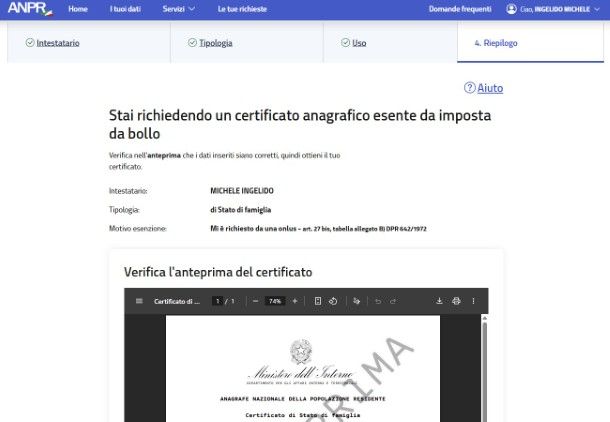Image resolution: width=610 pixels, height=422 pixels.
Task: Go back to Uso step
Action: click(359, 43)
